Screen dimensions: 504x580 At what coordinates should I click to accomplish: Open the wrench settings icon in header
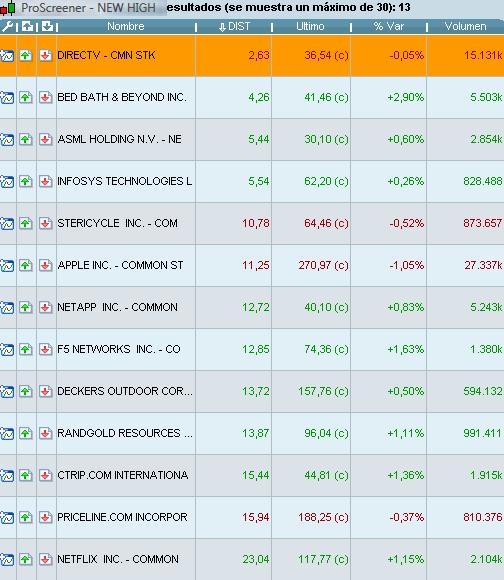click(7, 26)
